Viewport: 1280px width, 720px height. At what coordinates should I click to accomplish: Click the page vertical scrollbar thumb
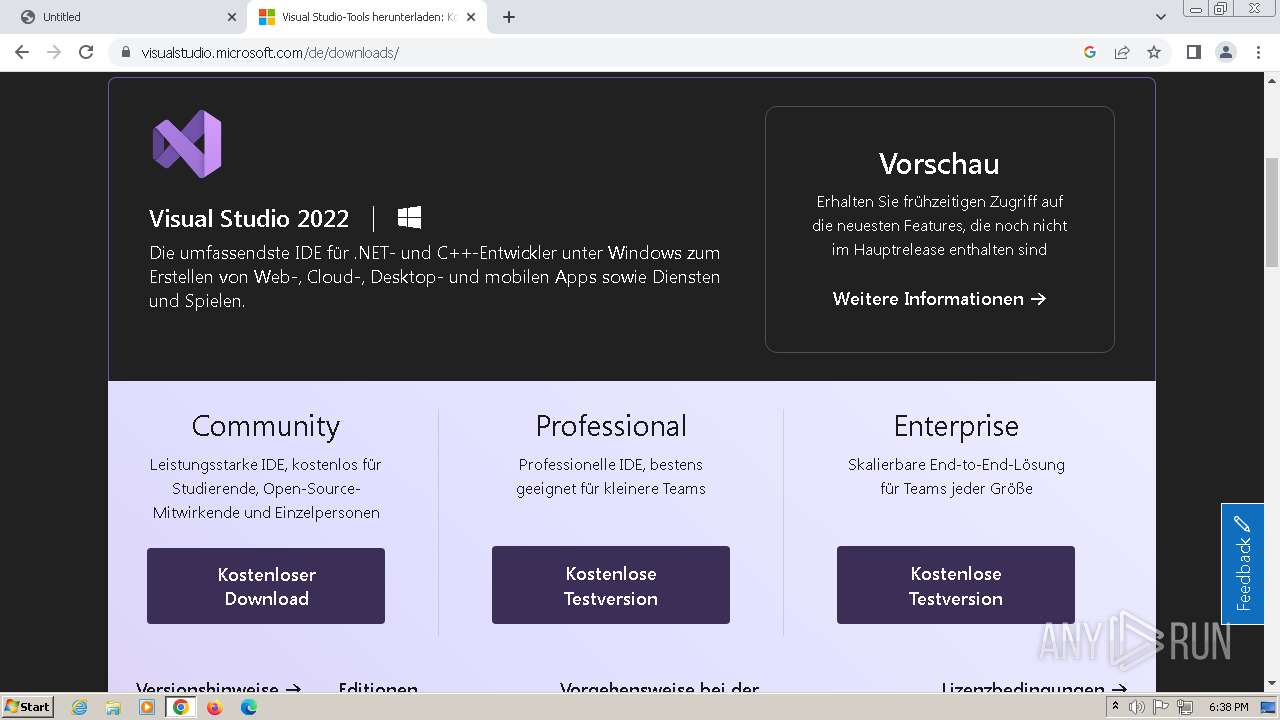[x=1272, y=212]
